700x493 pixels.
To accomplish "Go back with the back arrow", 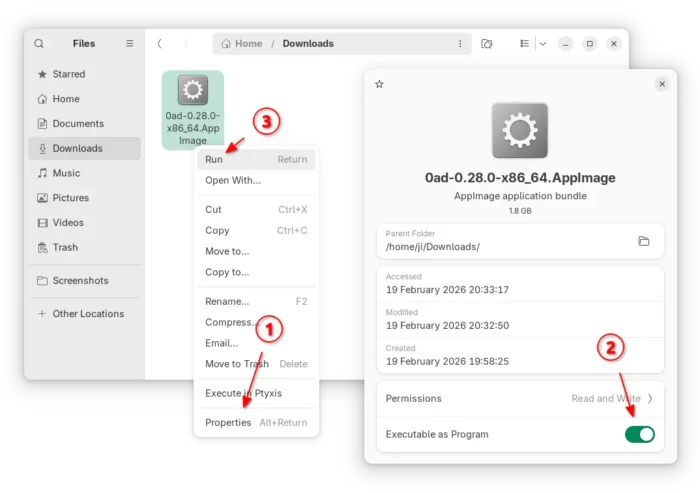I will tap(159, 44).
